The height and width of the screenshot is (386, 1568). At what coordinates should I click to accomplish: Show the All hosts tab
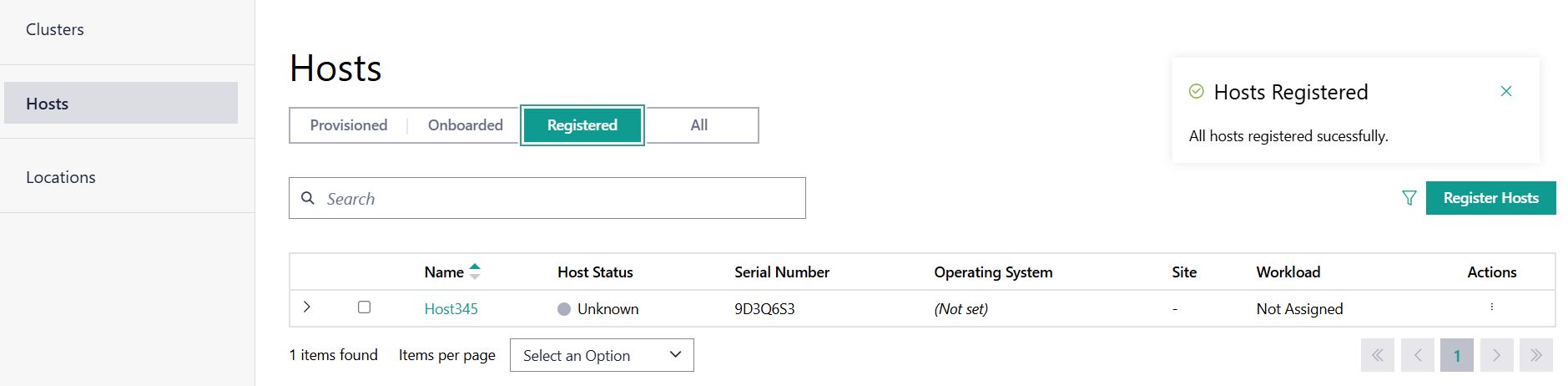coord(699,125)
